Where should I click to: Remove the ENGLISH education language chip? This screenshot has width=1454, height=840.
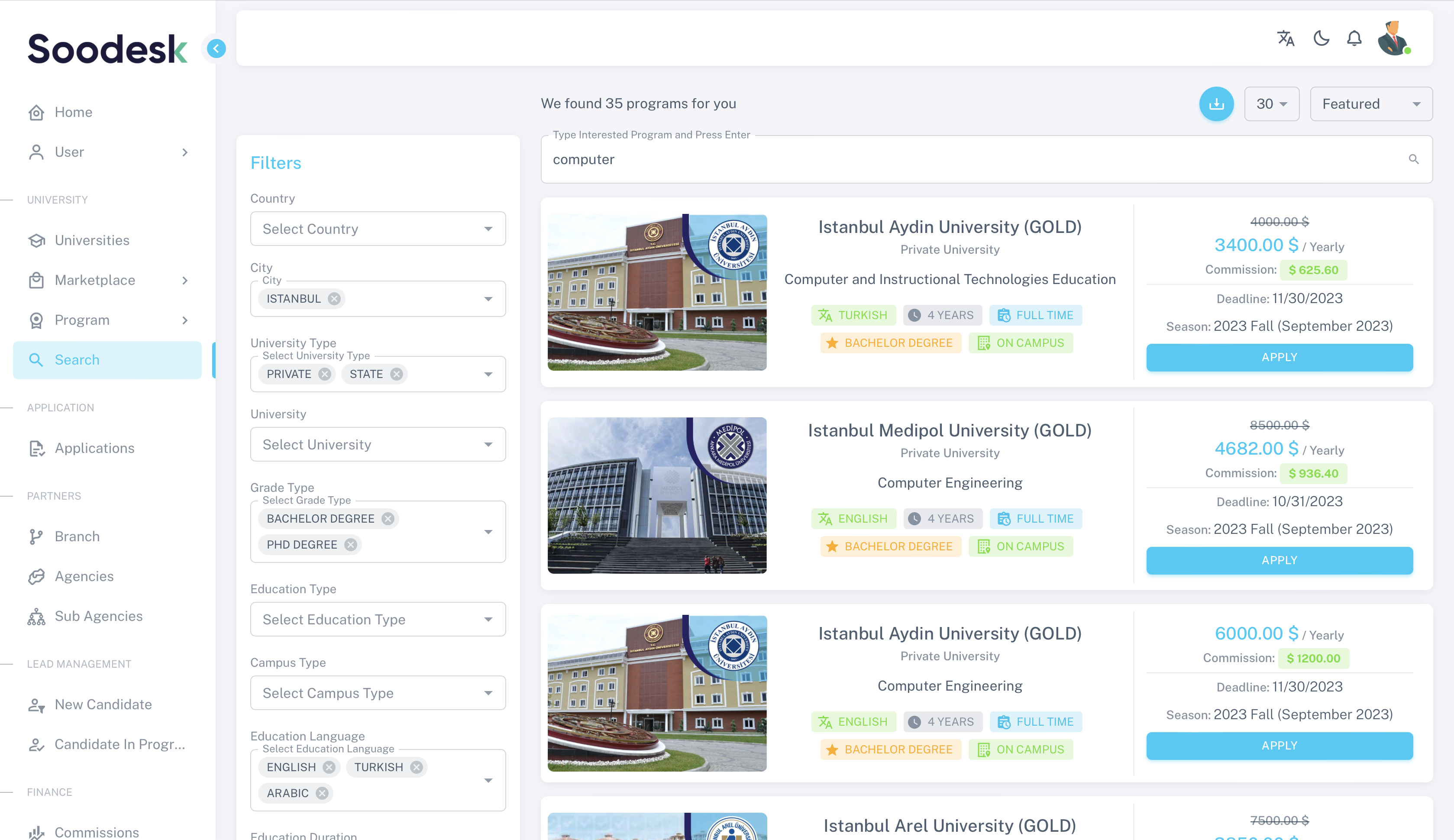330,767
